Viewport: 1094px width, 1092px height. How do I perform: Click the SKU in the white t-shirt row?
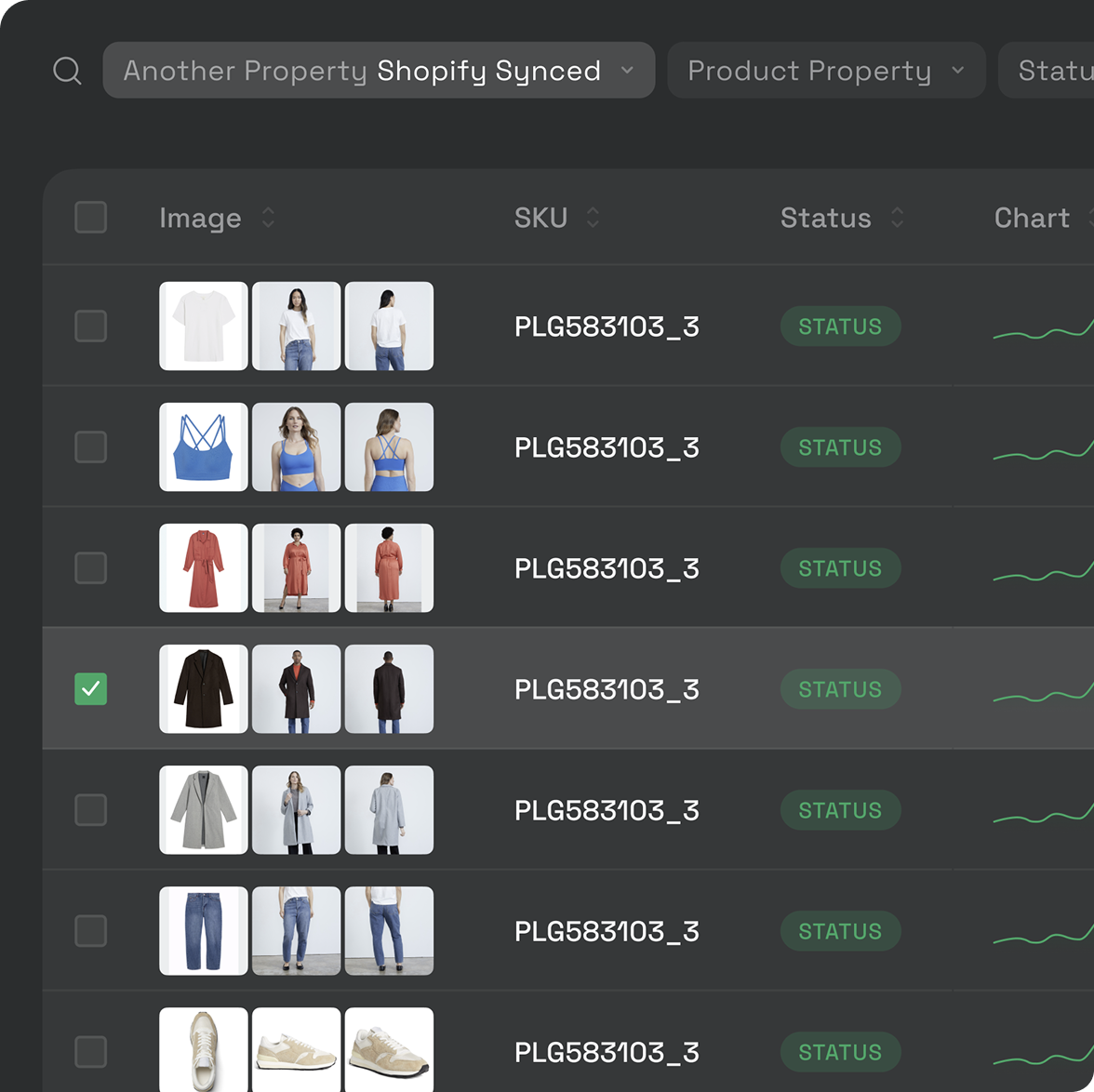(x=607, y=326)
